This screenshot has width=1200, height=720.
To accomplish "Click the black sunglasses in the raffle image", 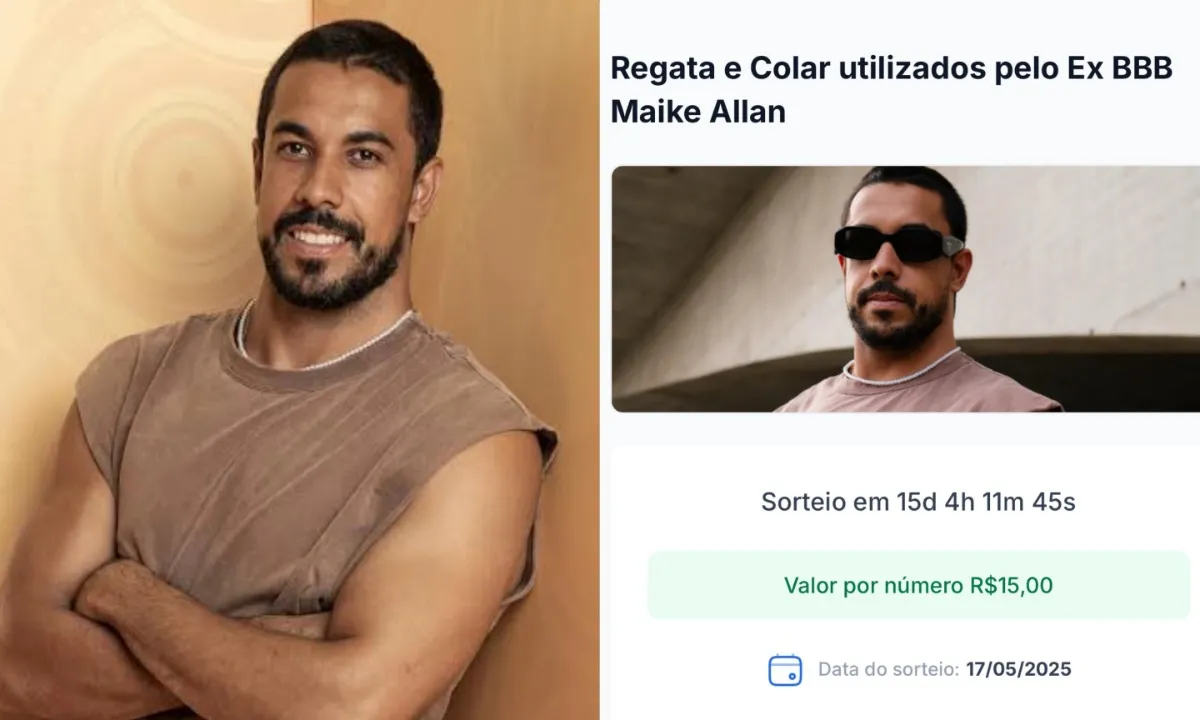I will [898, 243].
